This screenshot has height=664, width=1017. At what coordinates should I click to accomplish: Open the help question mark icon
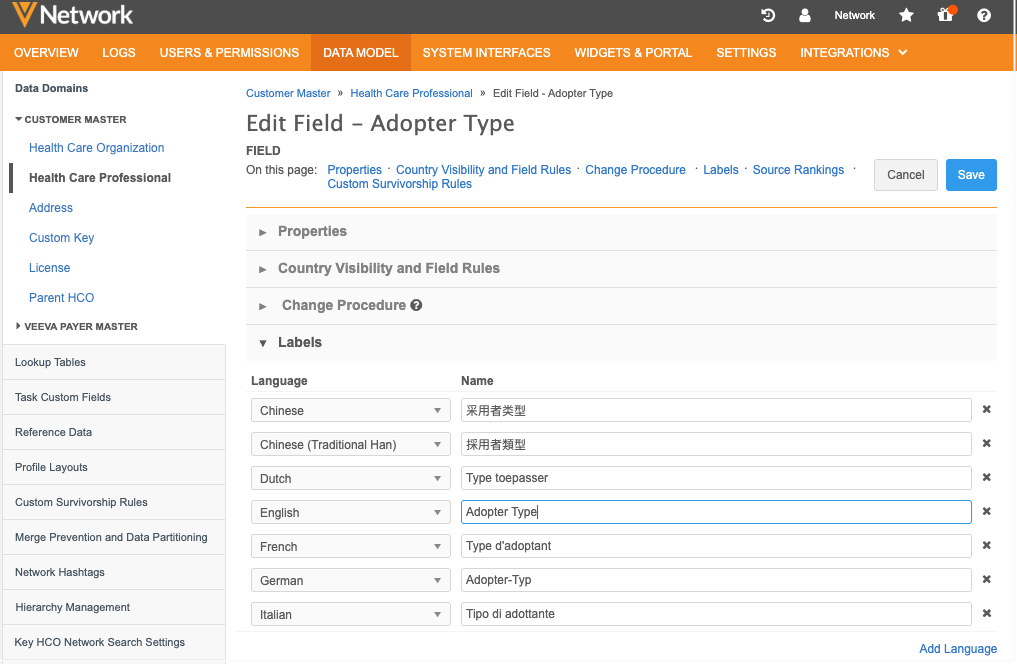984,15
